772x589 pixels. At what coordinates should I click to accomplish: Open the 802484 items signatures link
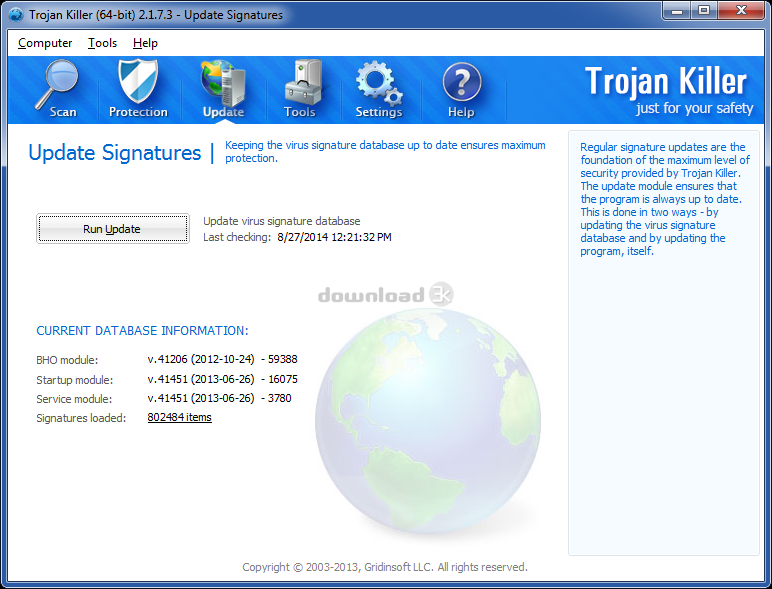tap(179, 417)
